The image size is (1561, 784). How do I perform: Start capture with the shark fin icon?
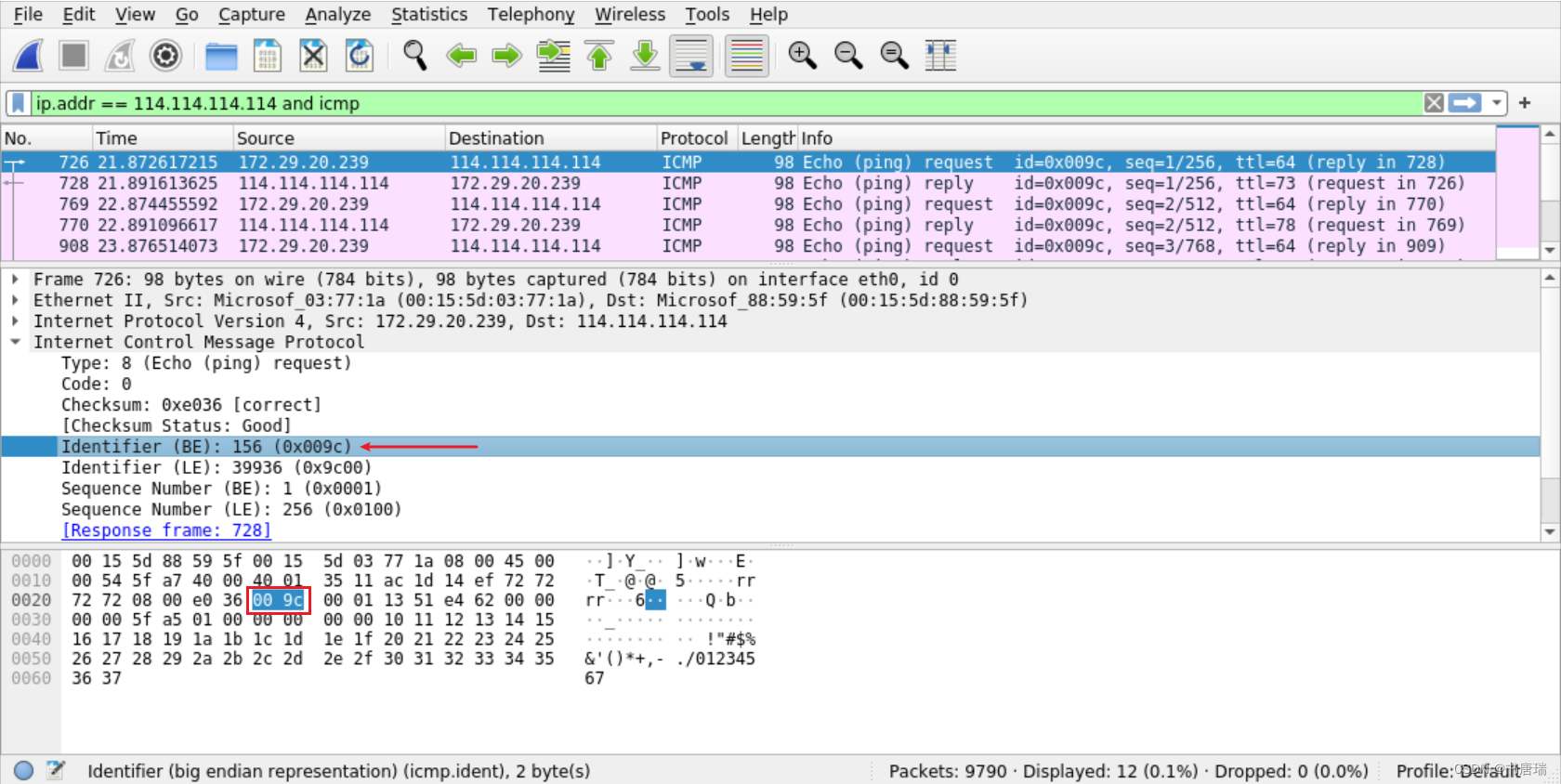click(x=29, y=56)
